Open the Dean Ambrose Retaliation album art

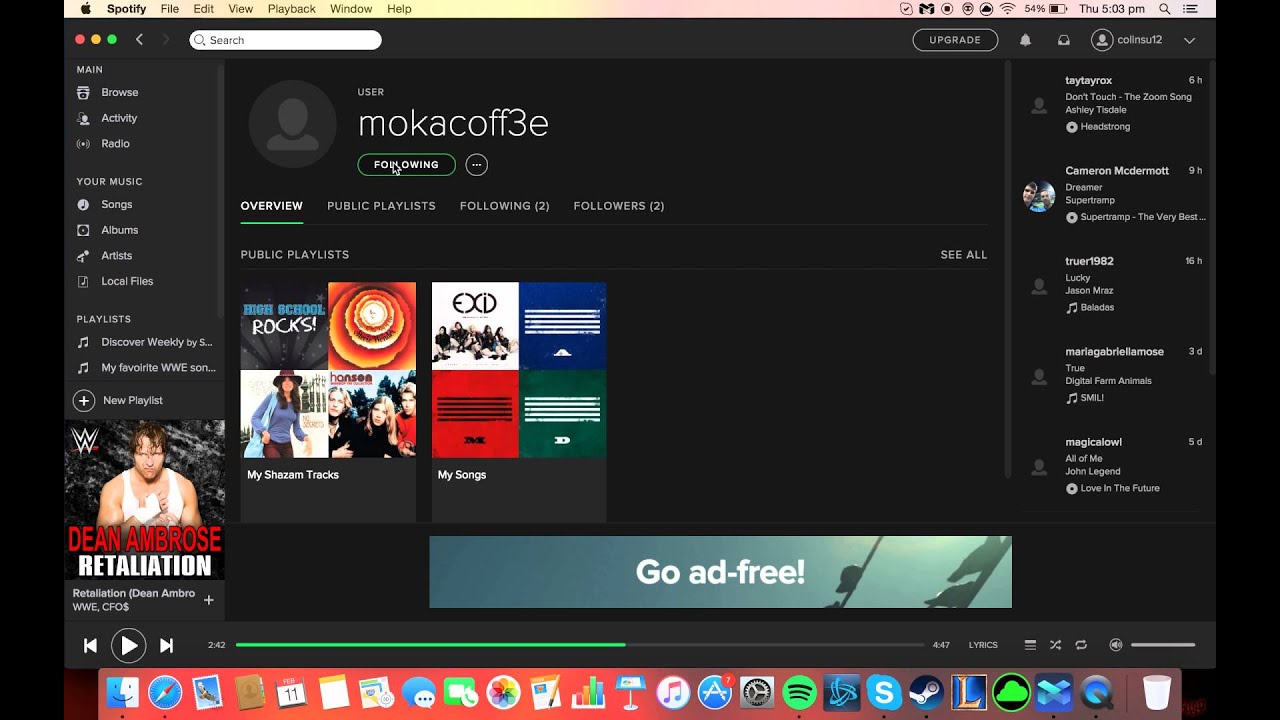145,500
